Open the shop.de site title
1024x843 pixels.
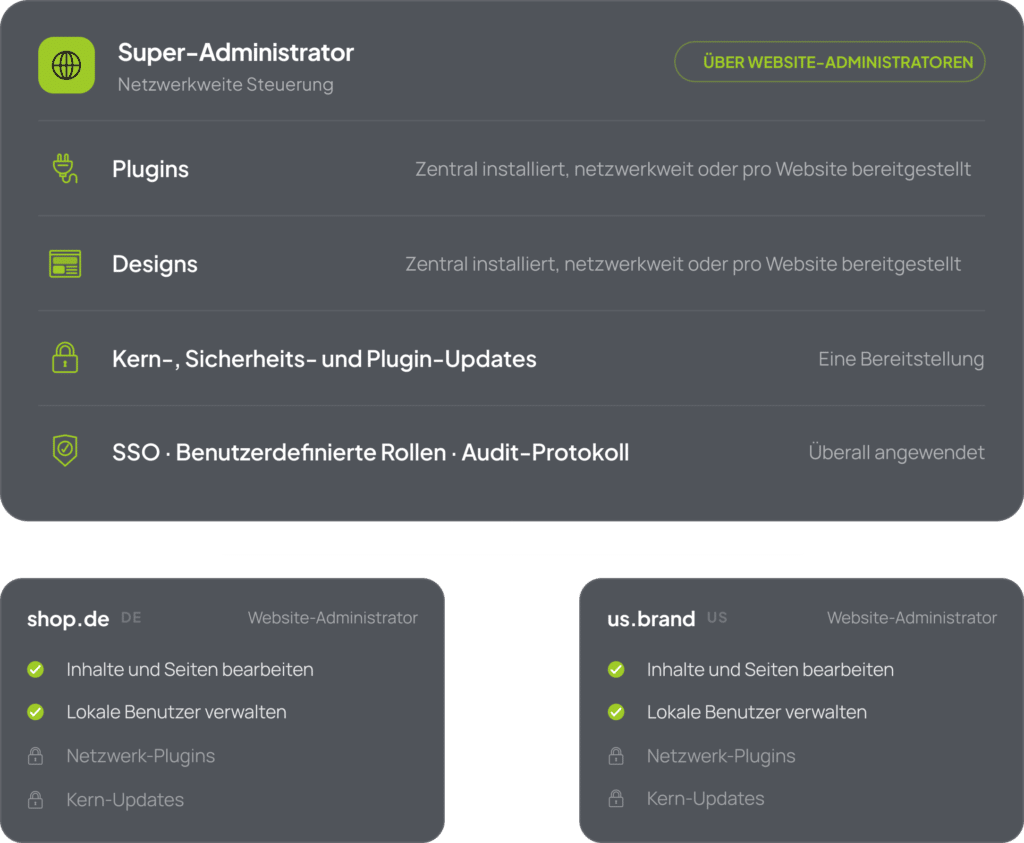[x=68, y=618]
